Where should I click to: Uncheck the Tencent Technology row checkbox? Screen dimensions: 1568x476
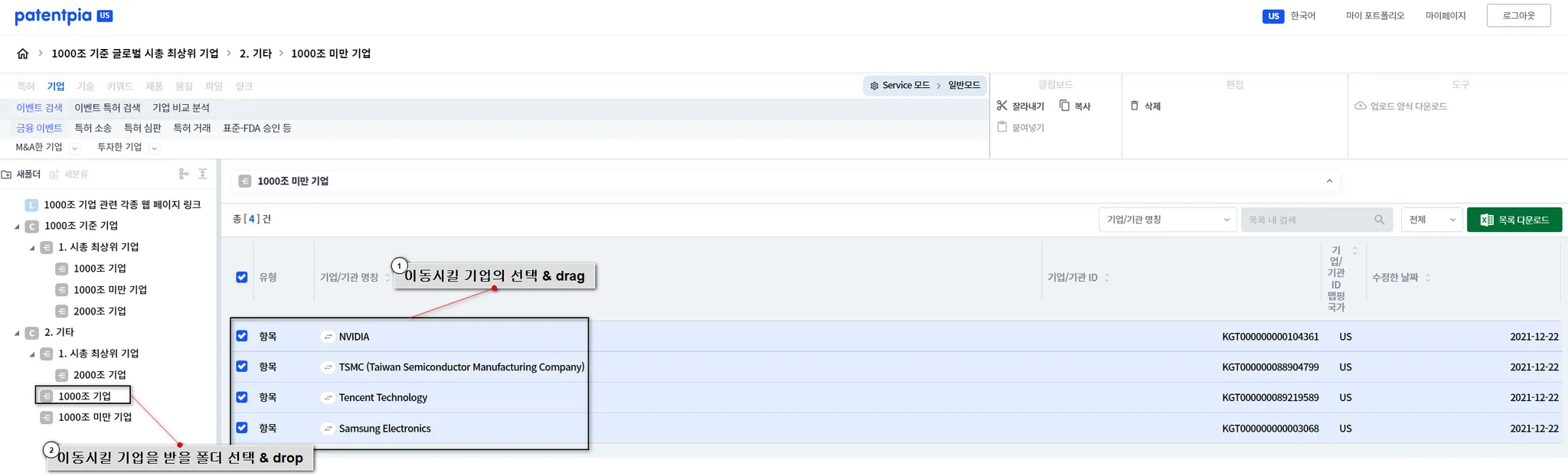pyautogui.click(x=242, y=397)
